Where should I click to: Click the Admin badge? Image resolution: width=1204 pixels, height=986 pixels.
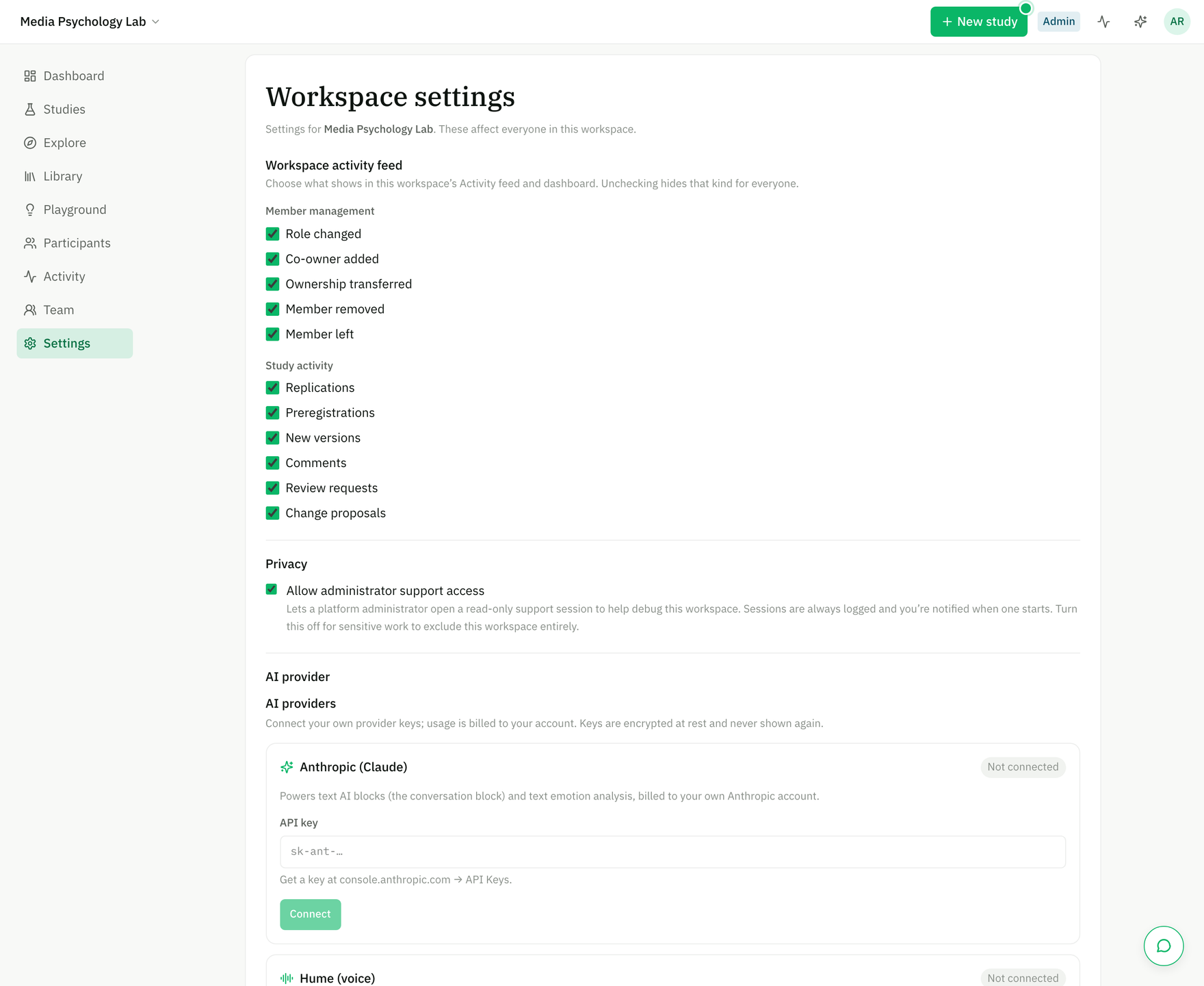[x=1058, y=22]
